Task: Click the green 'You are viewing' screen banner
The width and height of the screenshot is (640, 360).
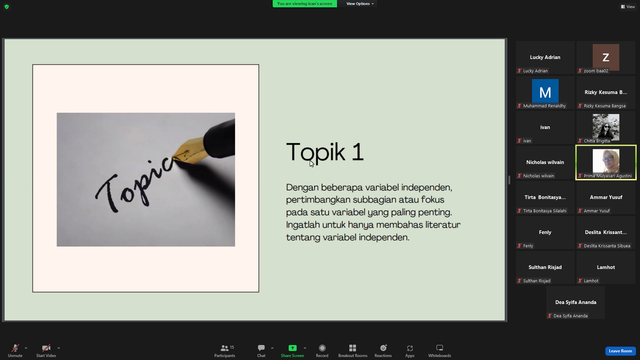Action: pos(305,4)
